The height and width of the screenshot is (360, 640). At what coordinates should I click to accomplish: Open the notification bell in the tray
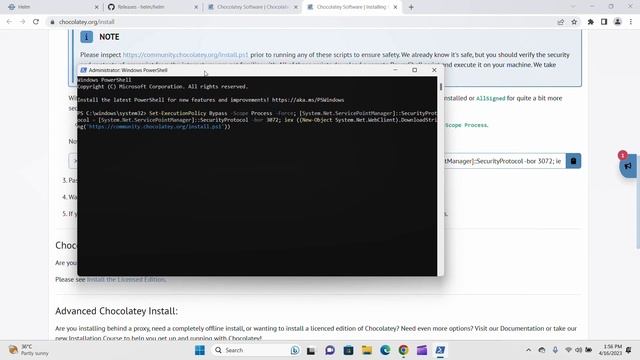629,350
